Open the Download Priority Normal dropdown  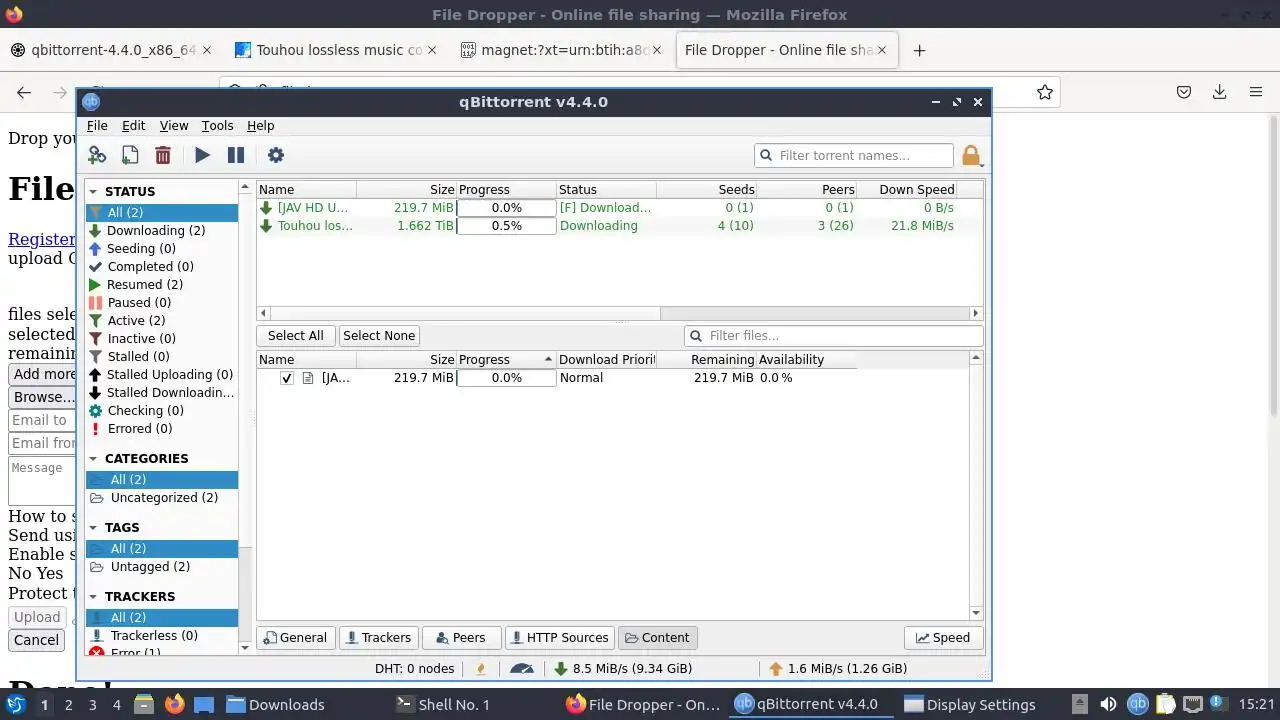tap(606, 378)
